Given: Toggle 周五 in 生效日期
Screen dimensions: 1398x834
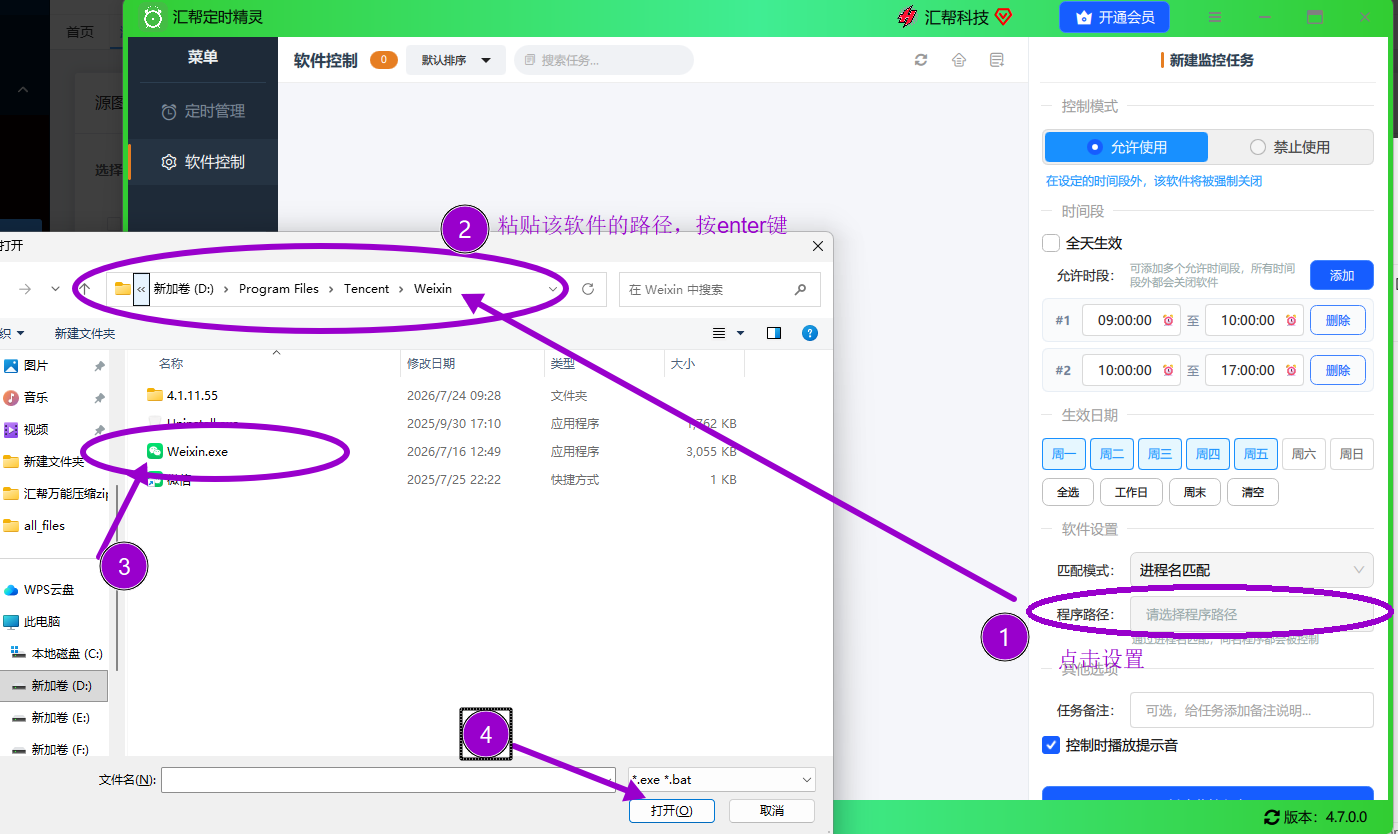Looking at the screenshot, I should 1256,454.
